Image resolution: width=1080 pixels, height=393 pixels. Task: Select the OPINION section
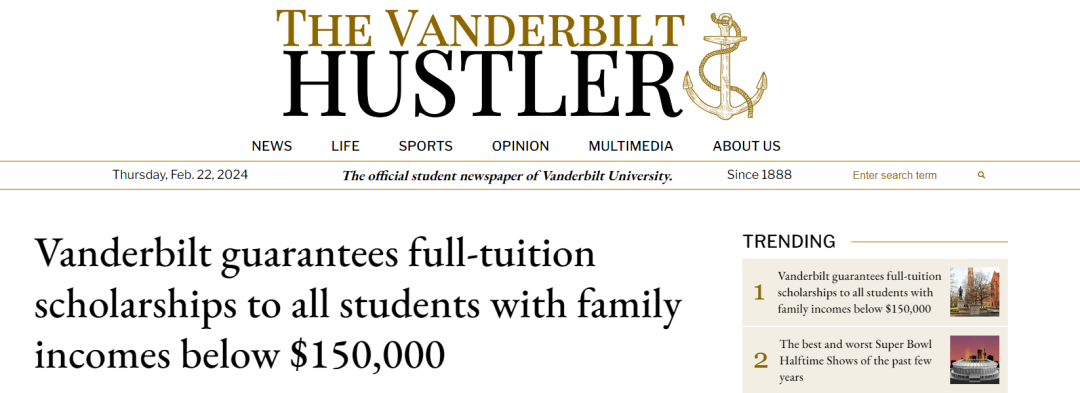[x=521, y=146]
